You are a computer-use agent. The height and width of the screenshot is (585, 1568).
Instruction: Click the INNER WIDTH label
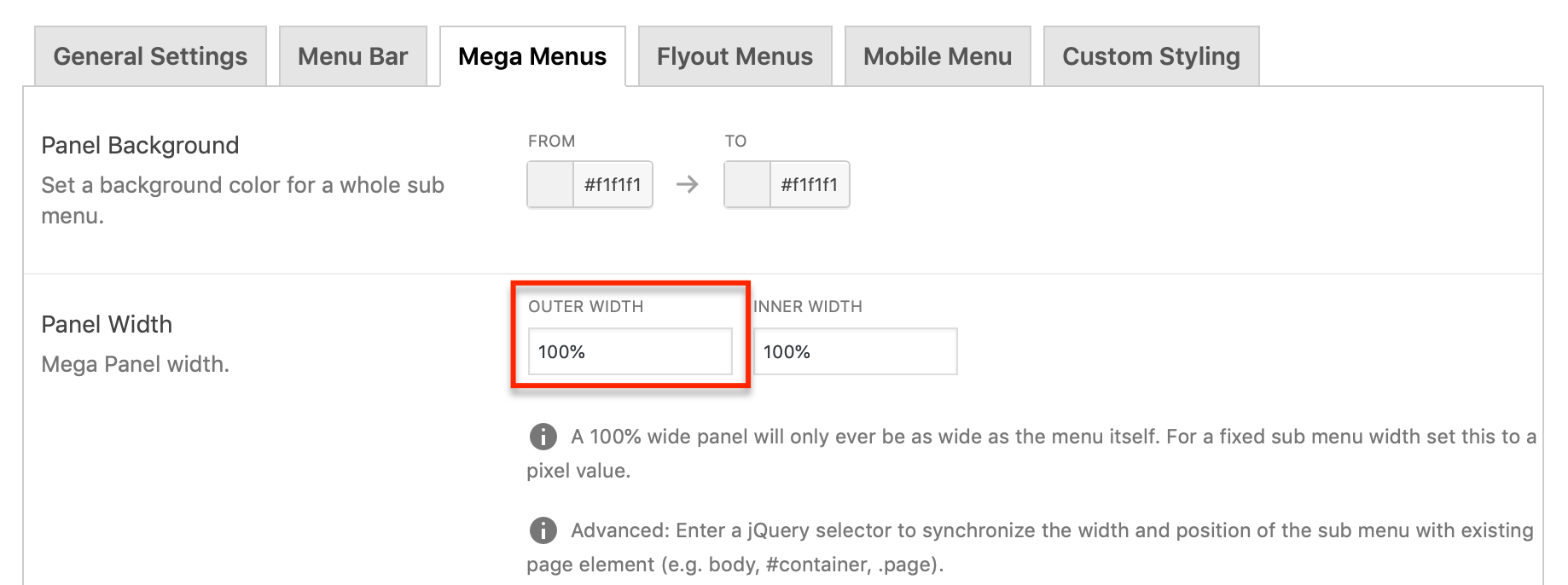click(x=808, y=306)
